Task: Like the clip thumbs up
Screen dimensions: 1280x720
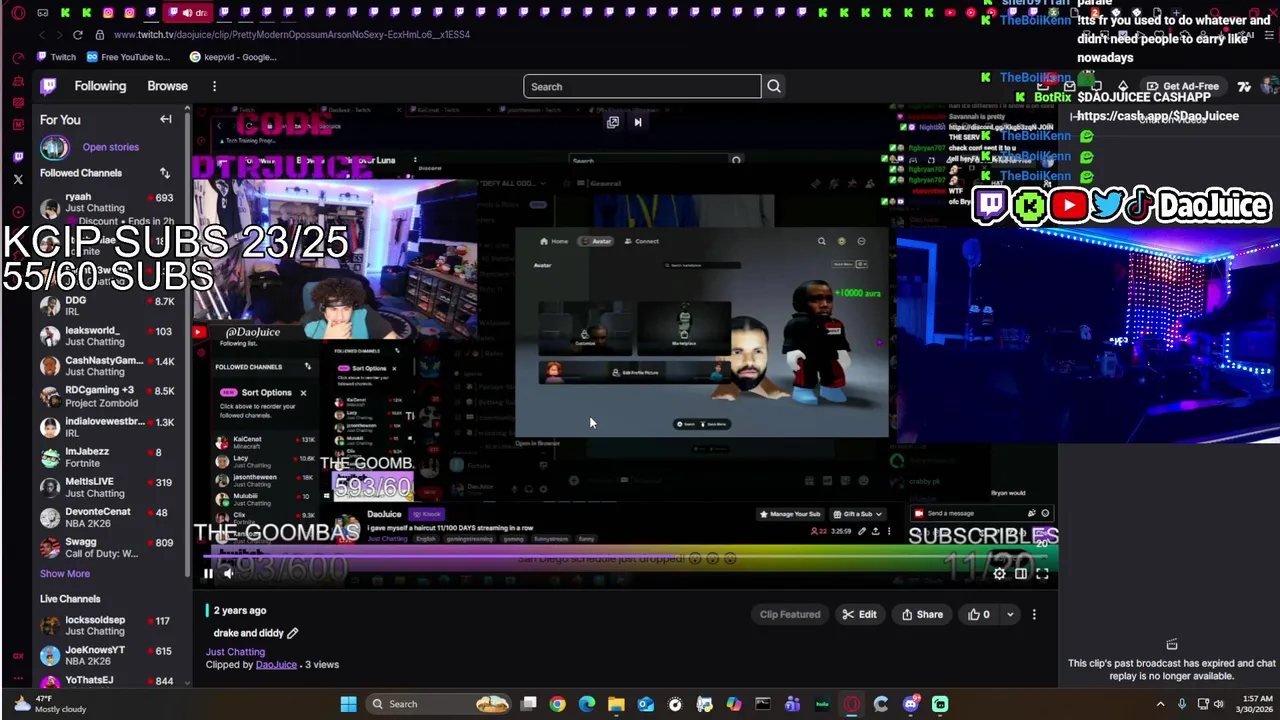Action: pyautogui.click(x=979, y=615)
